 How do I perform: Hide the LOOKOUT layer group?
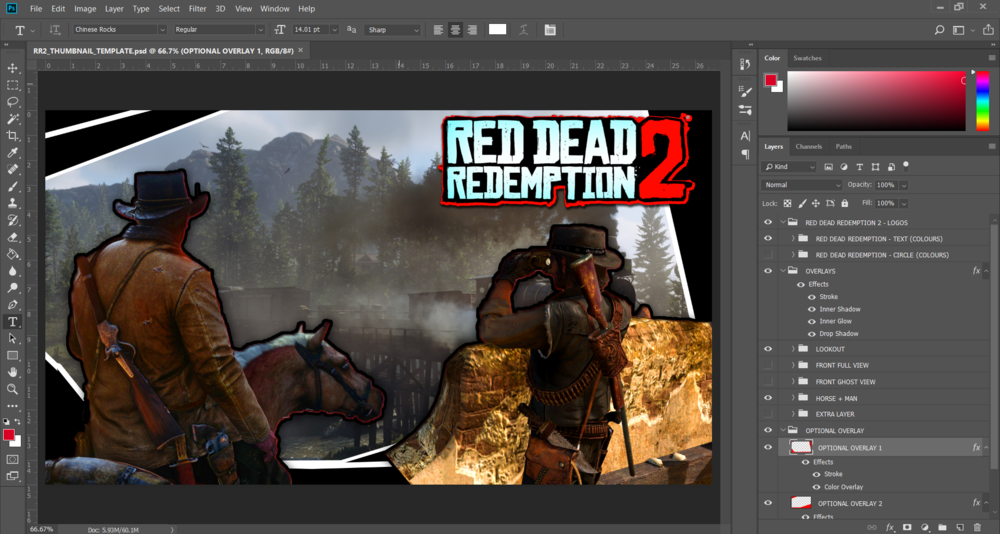(x=768, y=349)
